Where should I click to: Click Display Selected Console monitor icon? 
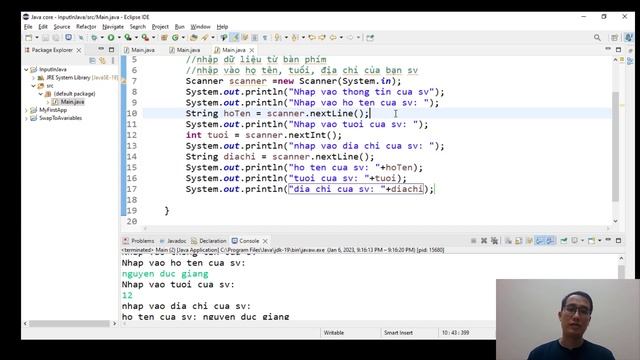(574, 241)
